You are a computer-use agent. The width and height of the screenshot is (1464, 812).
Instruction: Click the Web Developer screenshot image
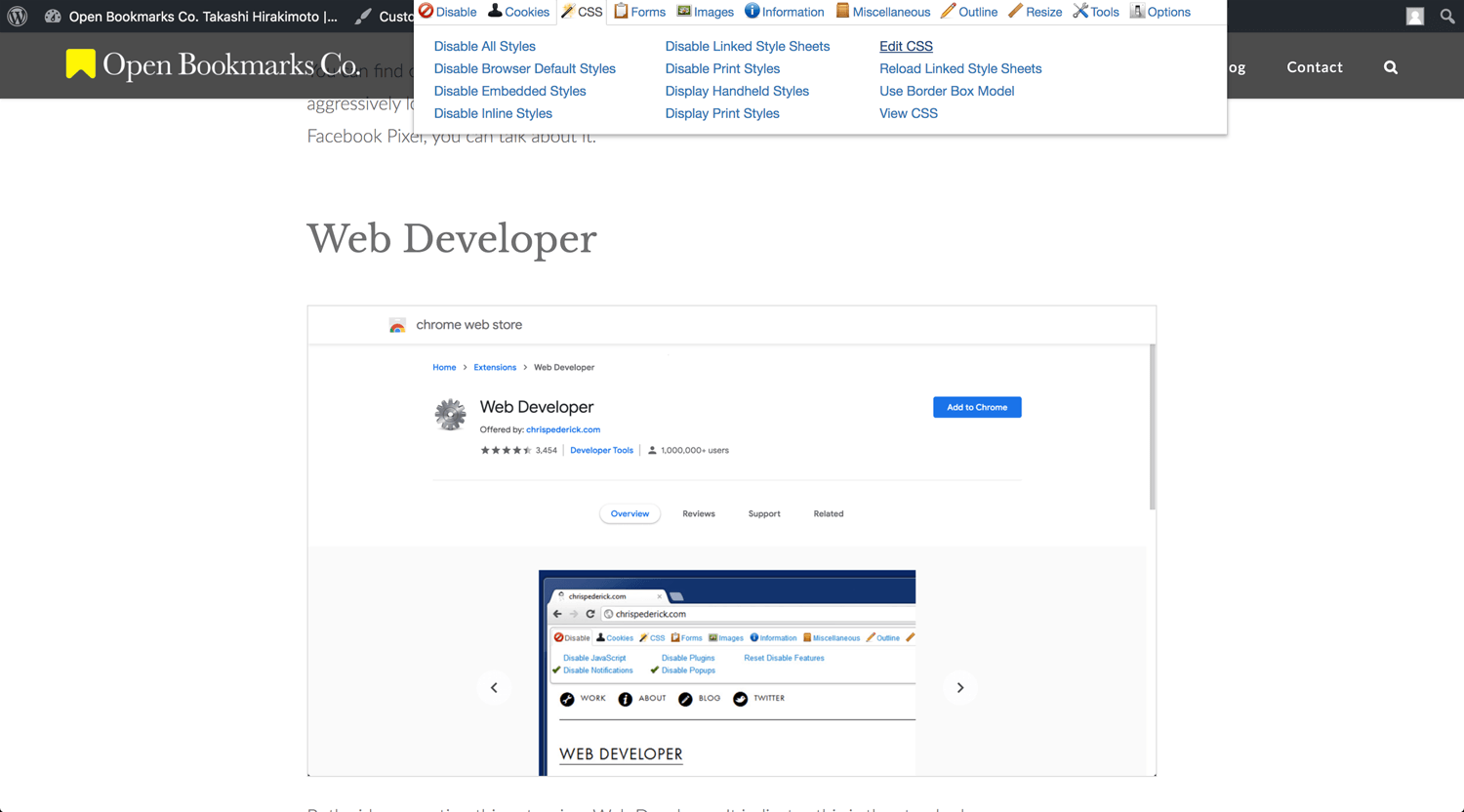732,541
